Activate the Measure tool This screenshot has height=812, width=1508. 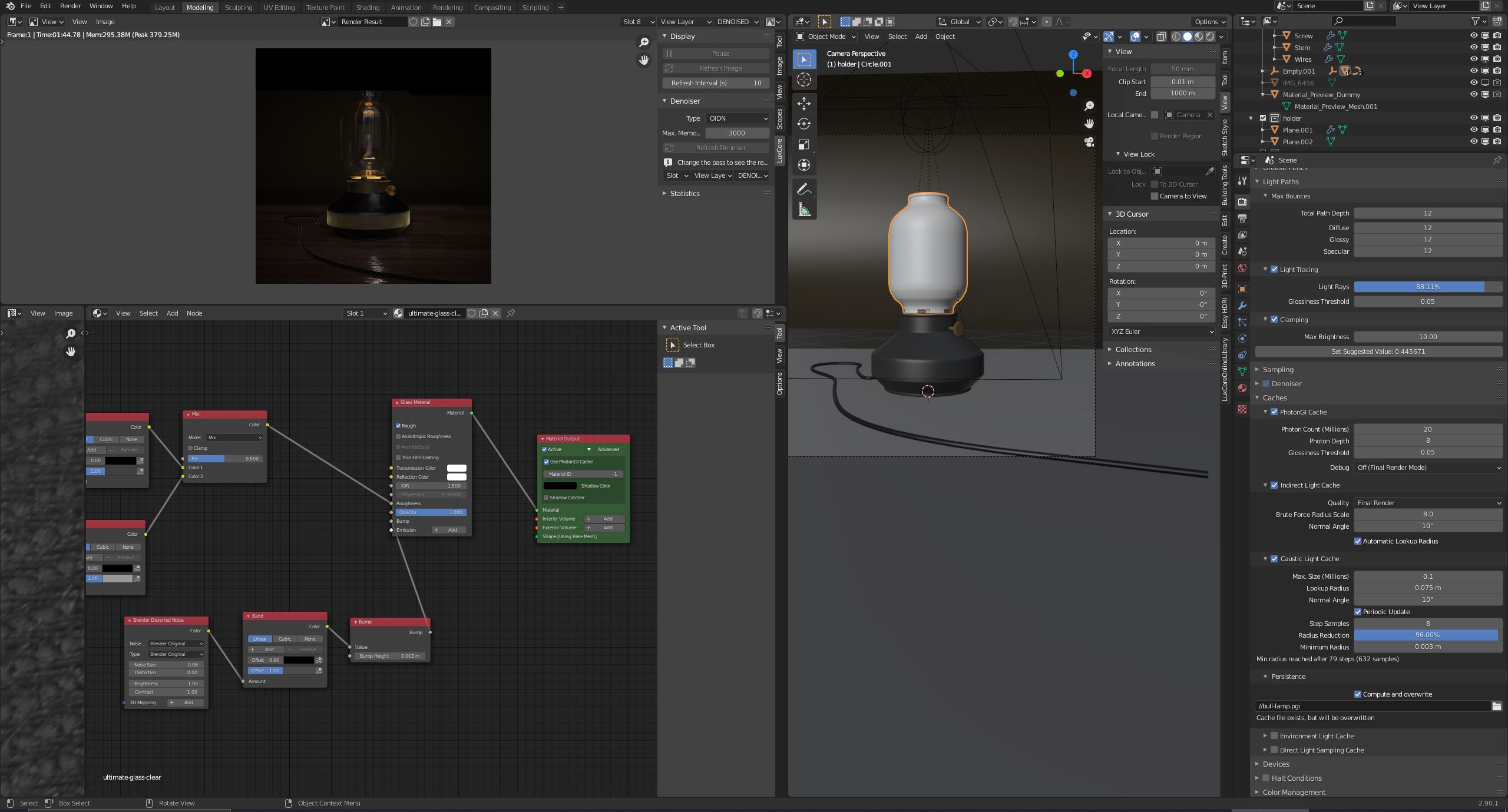(804, 210)
